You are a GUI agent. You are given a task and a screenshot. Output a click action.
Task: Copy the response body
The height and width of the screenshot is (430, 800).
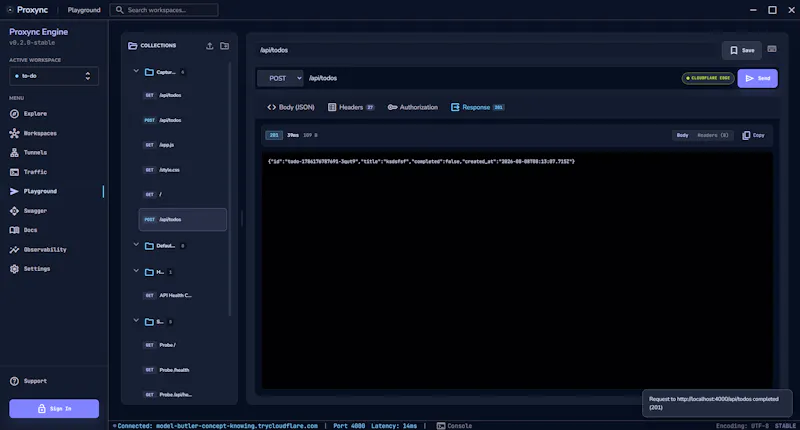coord(754,135)
